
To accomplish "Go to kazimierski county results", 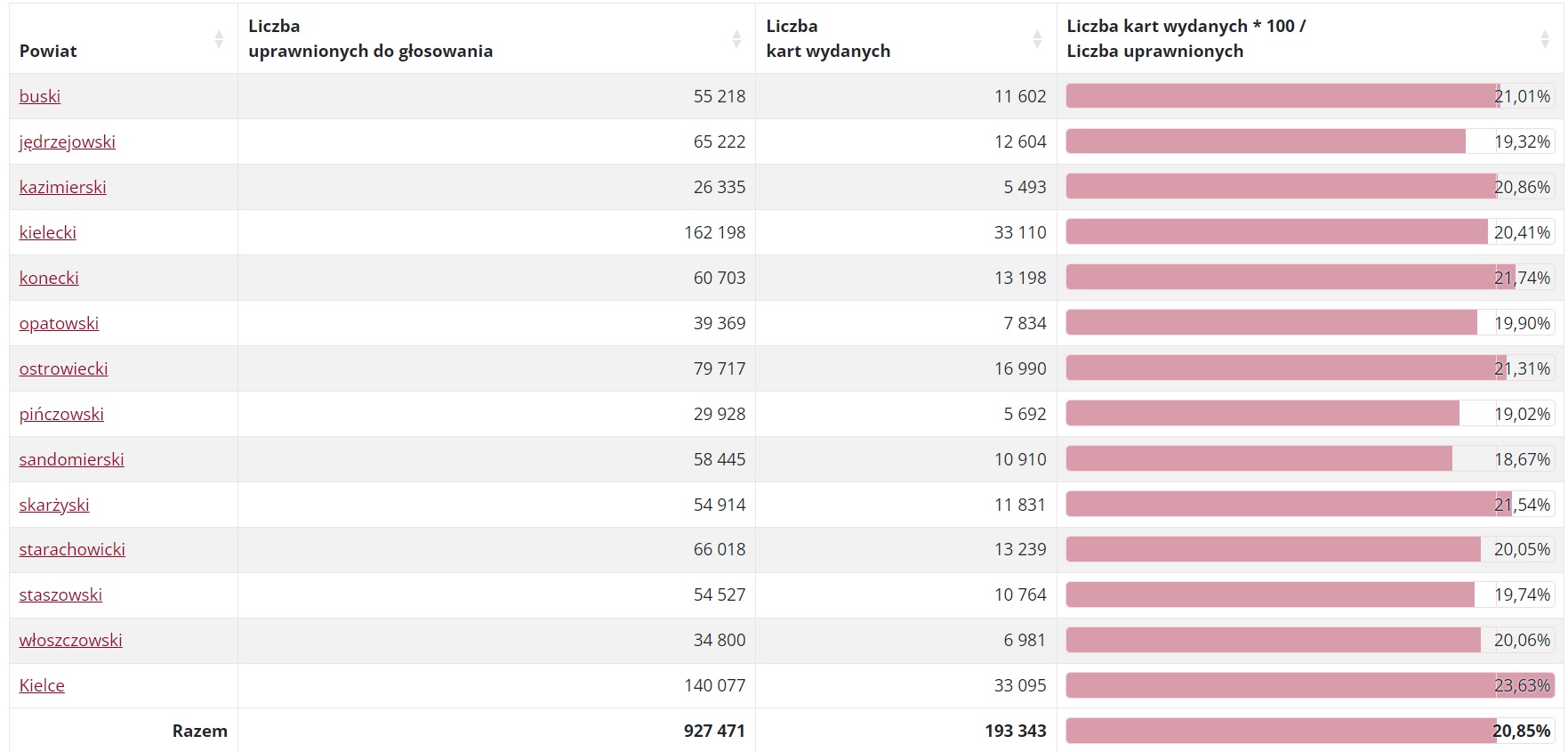I will [x=63, y=187].
